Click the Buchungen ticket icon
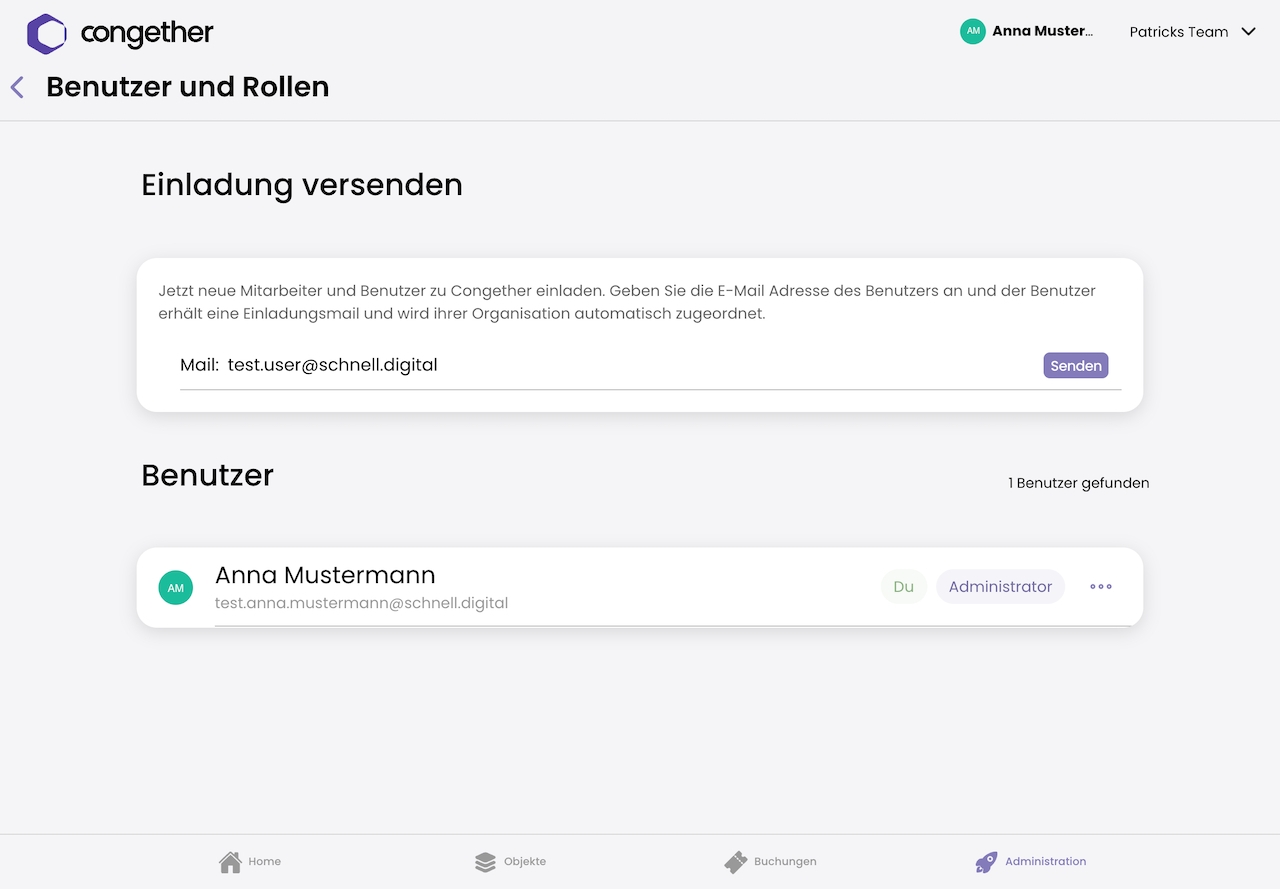 pyautogui.click(x=736, y=862)
